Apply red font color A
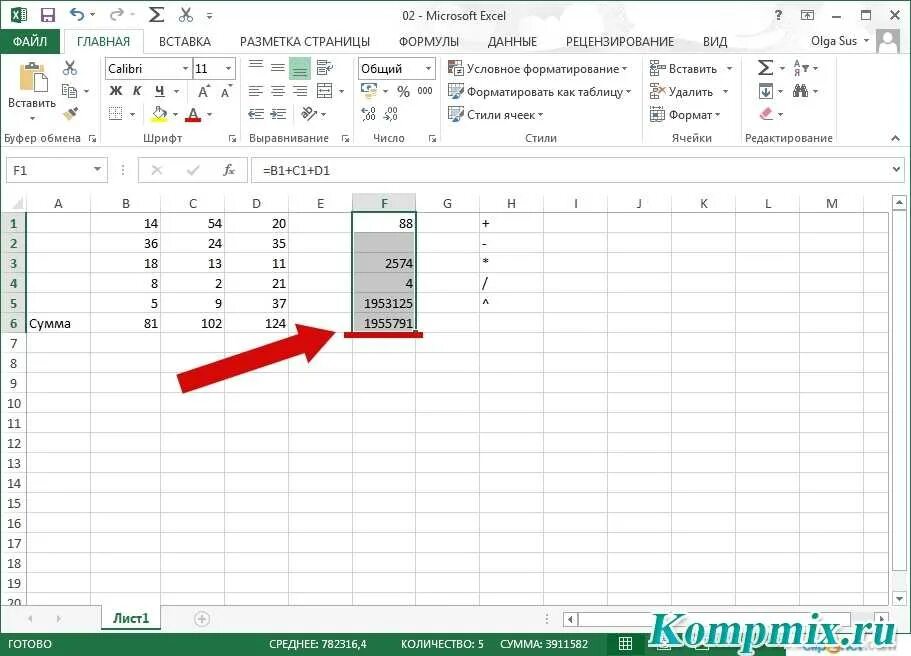 [193, 114]
